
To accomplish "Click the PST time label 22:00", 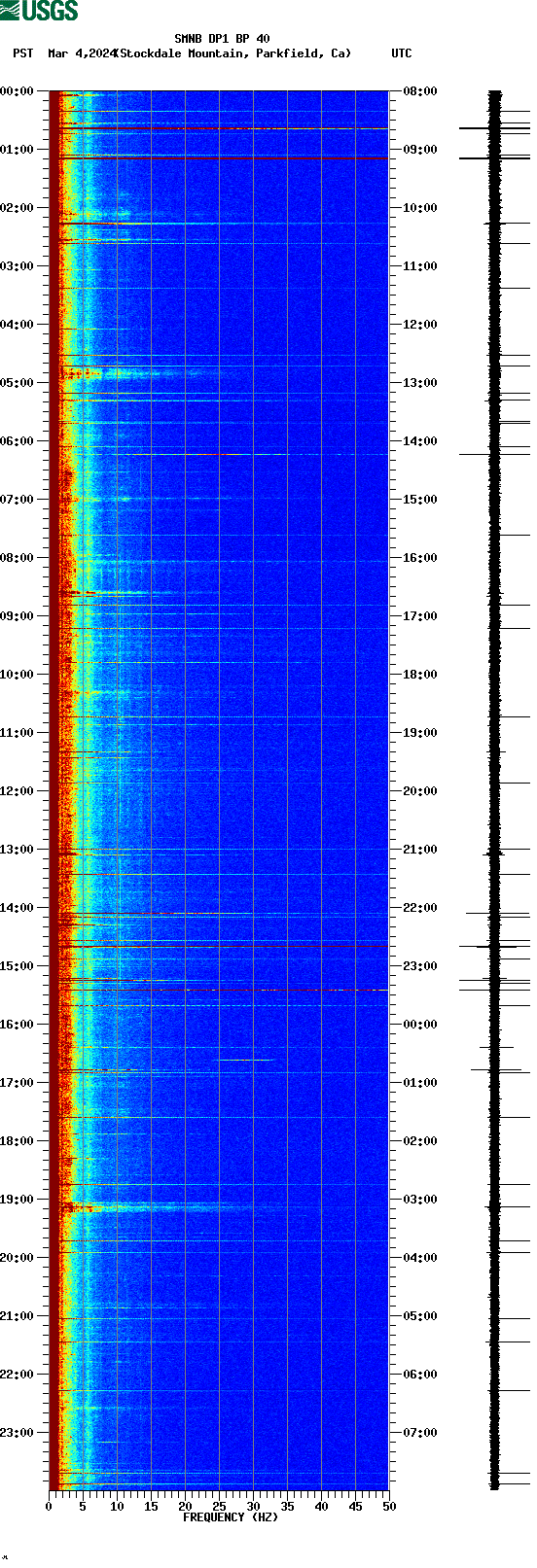I will [x=17, y=1375].
